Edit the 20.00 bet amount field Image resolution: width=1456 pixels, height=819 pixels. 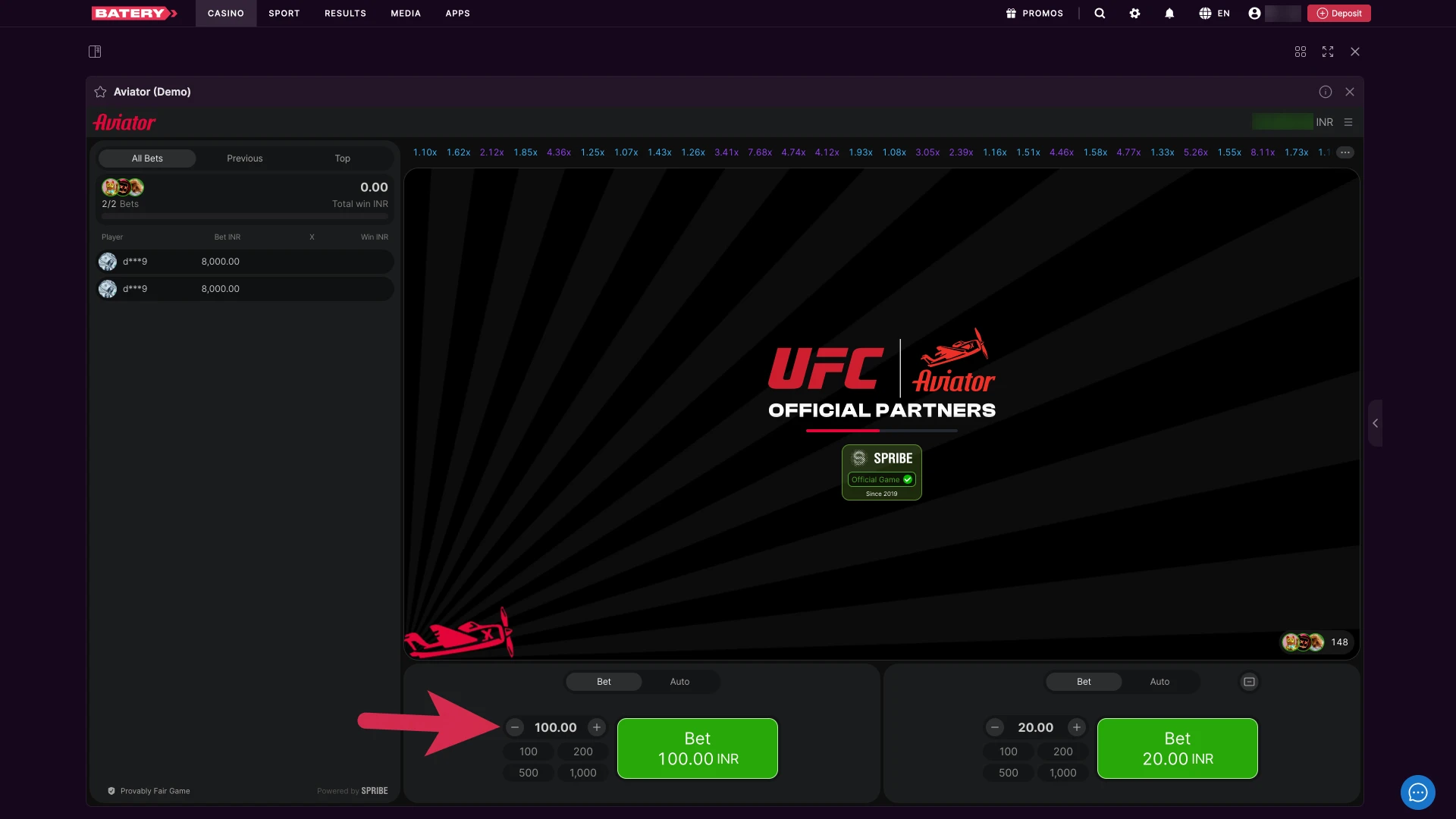1036,727
